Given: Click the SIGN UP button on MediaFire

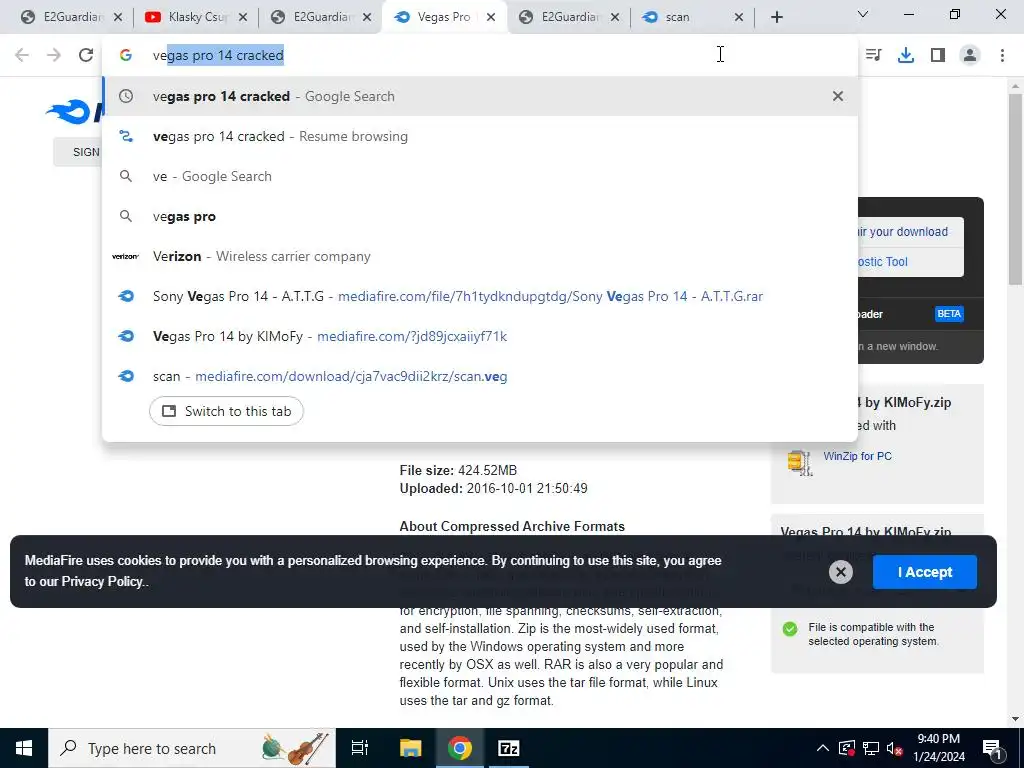Looking at the screenshot, I should (78, 152).
